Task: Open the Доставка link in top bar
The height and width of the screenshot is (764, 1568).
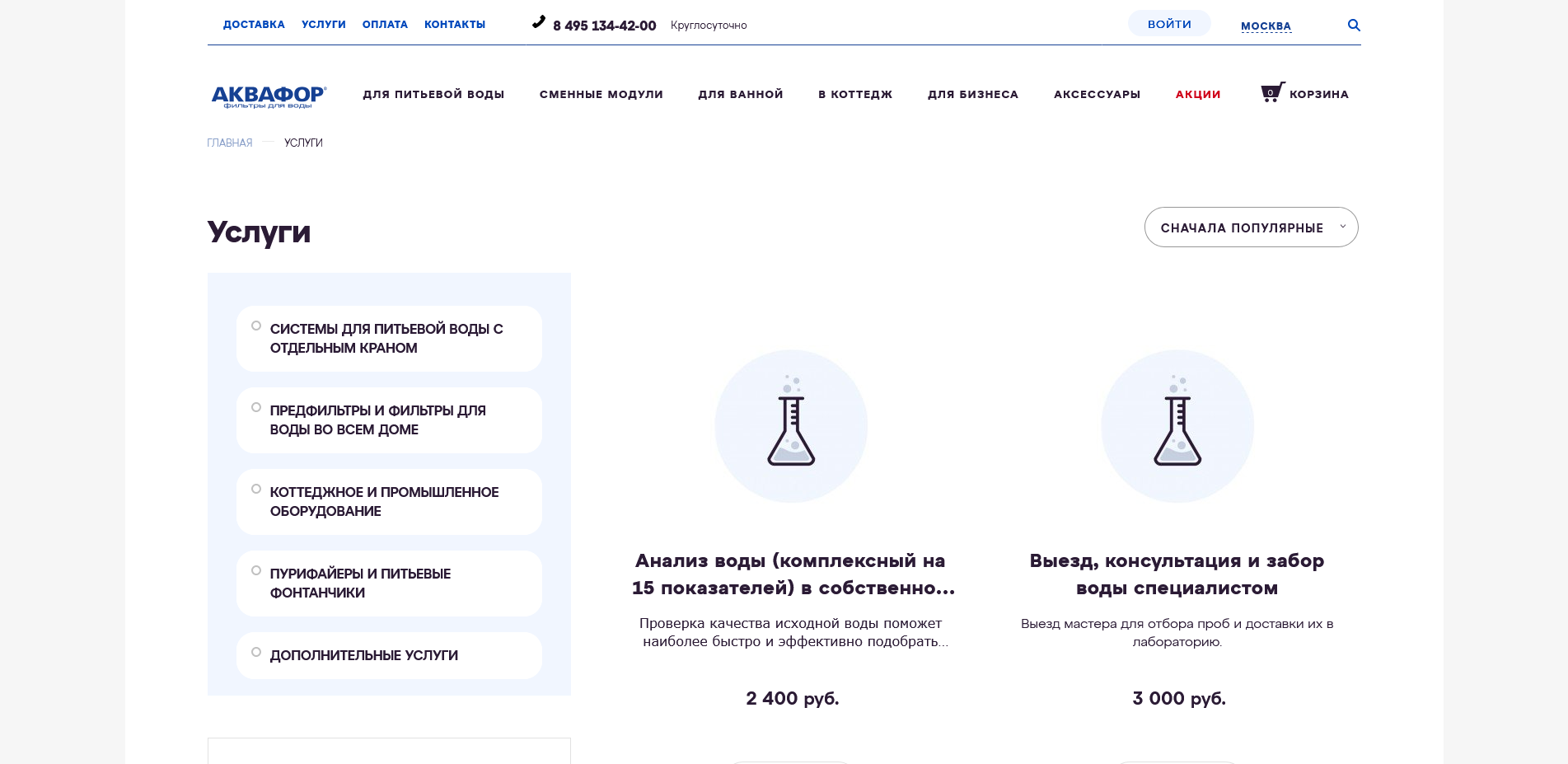Action: pos(254,25)
